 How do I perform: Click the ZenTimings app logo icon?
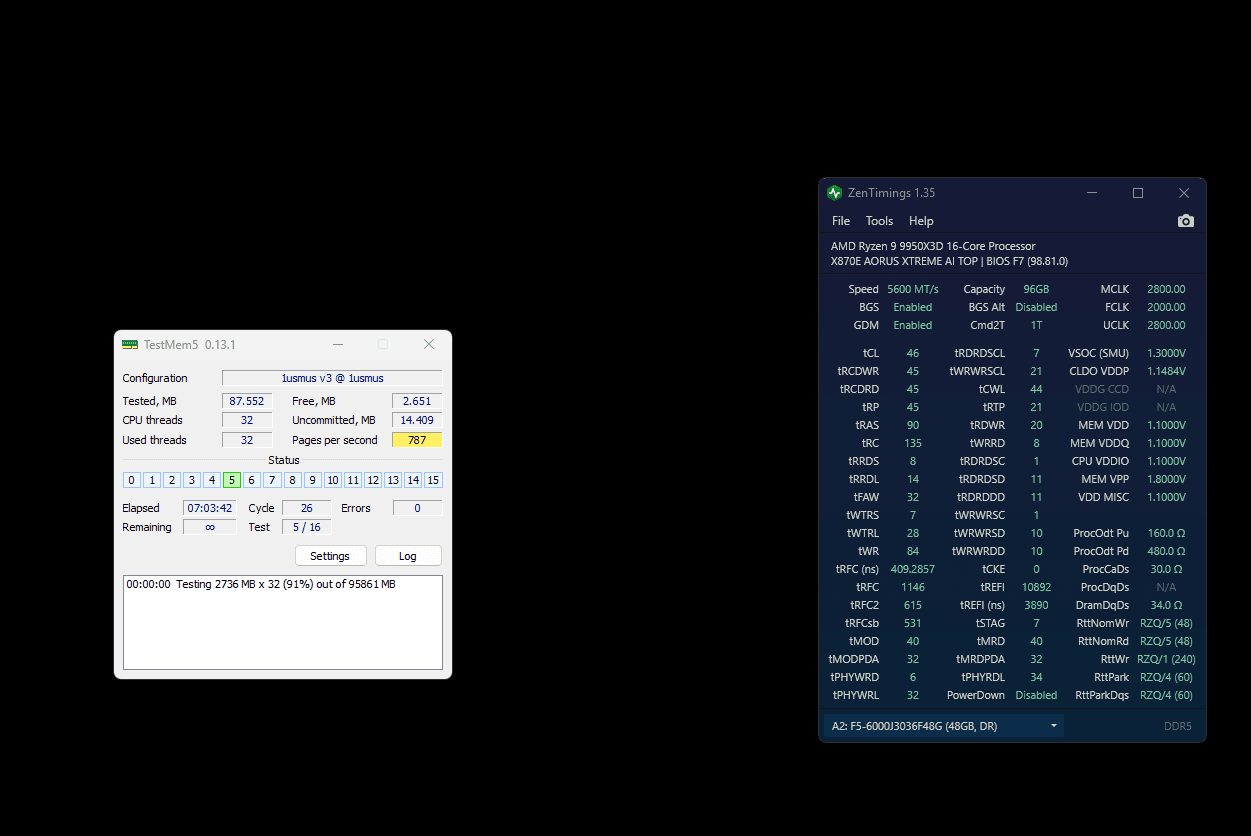coord(834,193)
